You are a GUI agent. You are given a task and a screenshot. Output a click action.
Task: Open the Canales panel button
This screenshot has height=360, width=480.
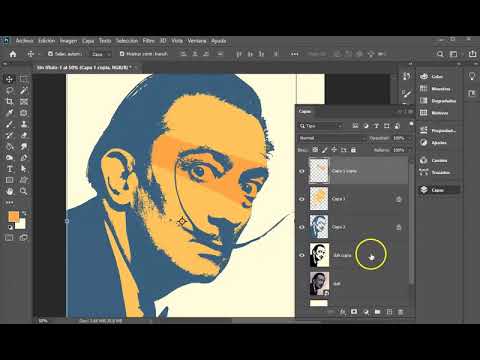pos(439,161)
